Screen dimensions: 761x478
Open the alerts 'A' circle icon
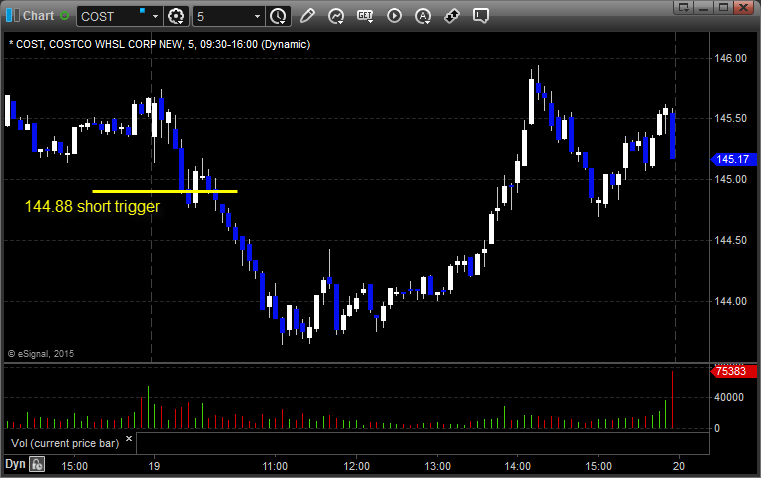423,16
